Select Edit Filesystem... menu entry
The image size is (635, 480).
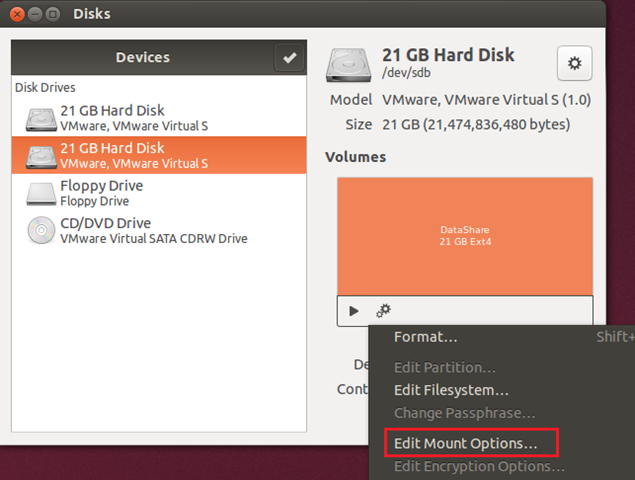click(451, 390)
